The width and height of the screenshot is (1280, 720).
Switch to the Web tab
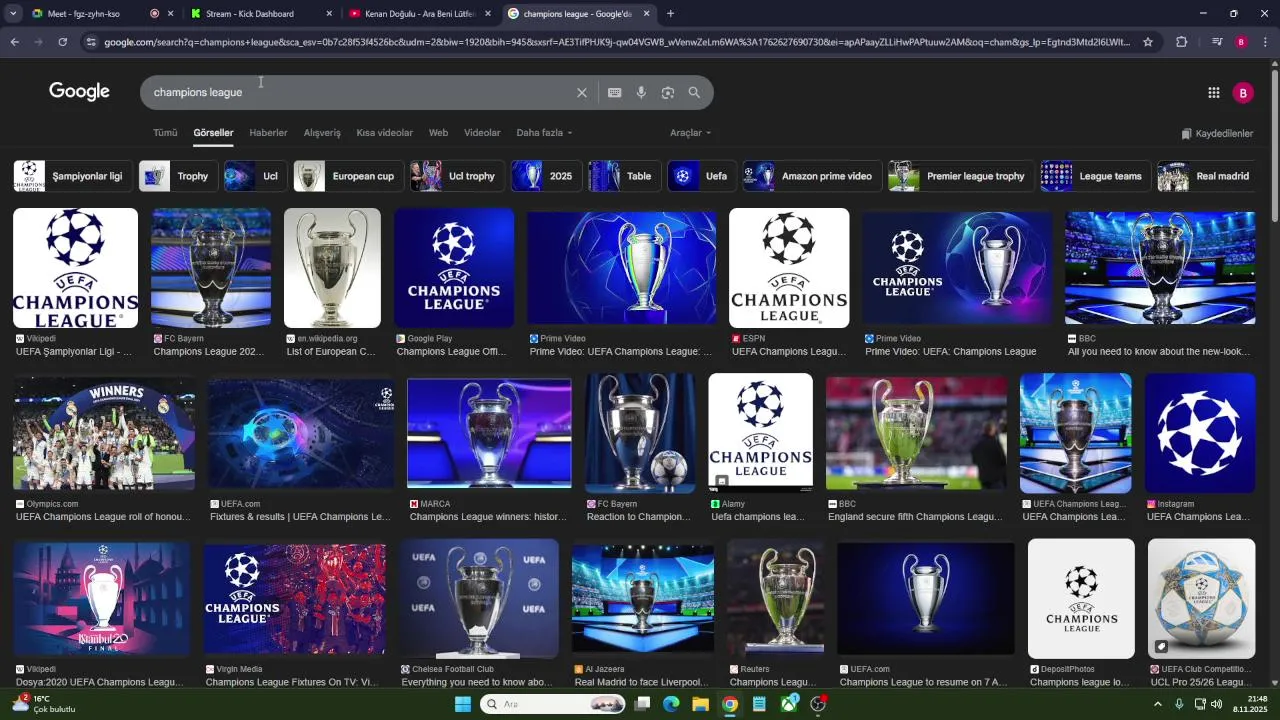438,133
